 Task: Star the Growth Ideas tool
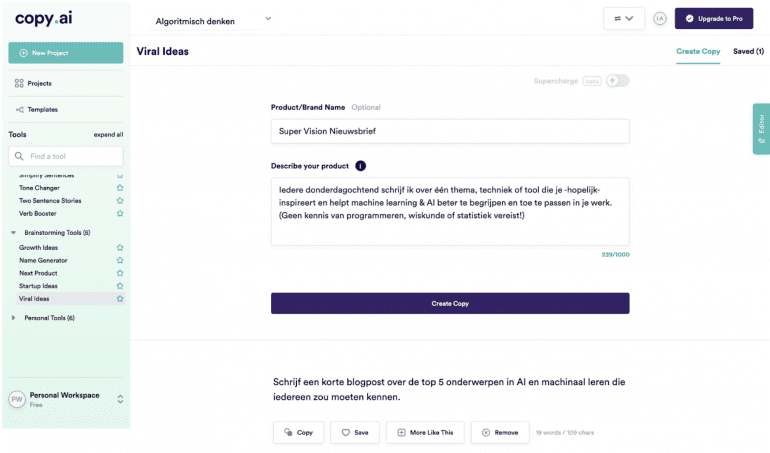120,248
